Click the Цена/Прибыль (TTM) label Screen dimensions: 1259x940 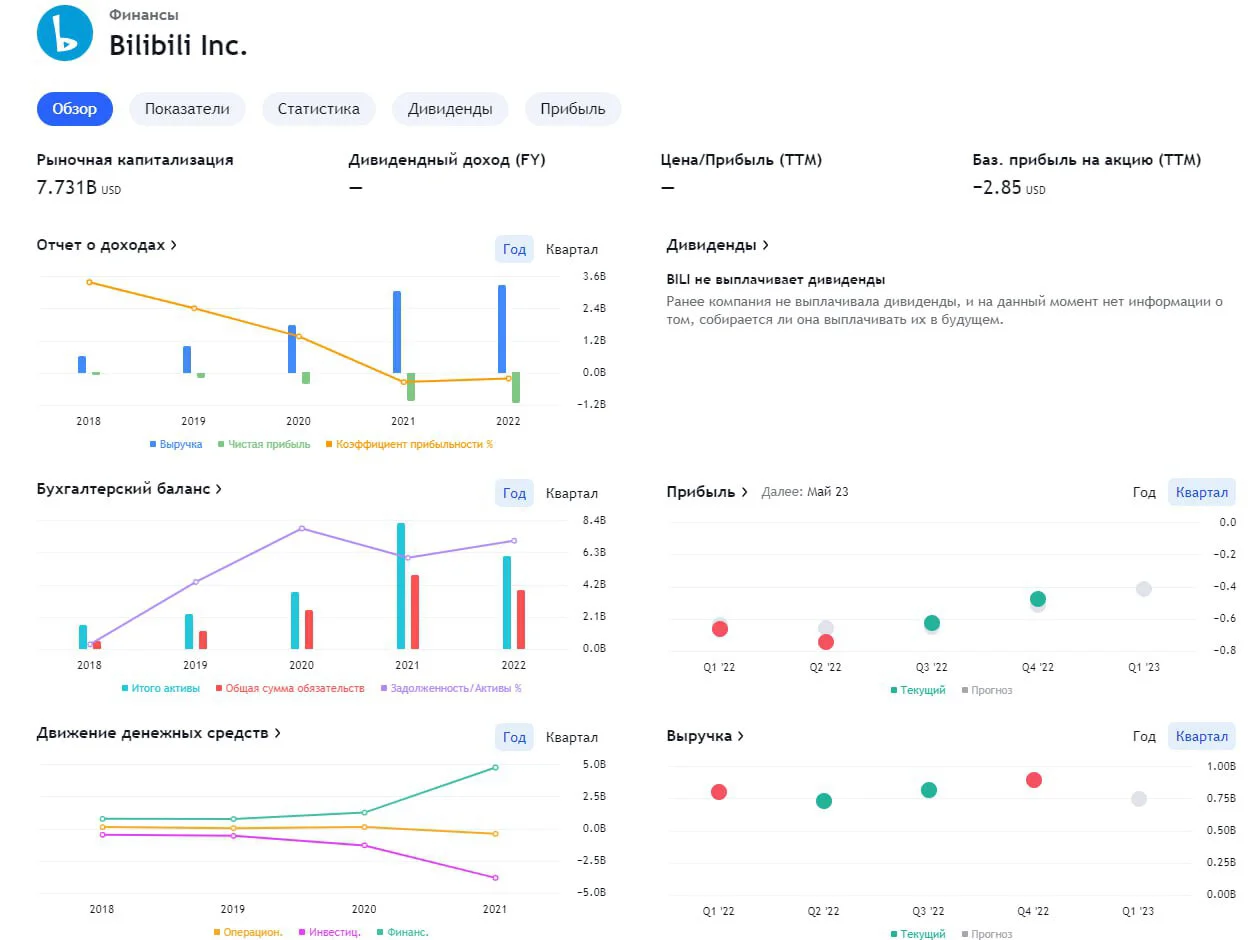coord(741,160)
